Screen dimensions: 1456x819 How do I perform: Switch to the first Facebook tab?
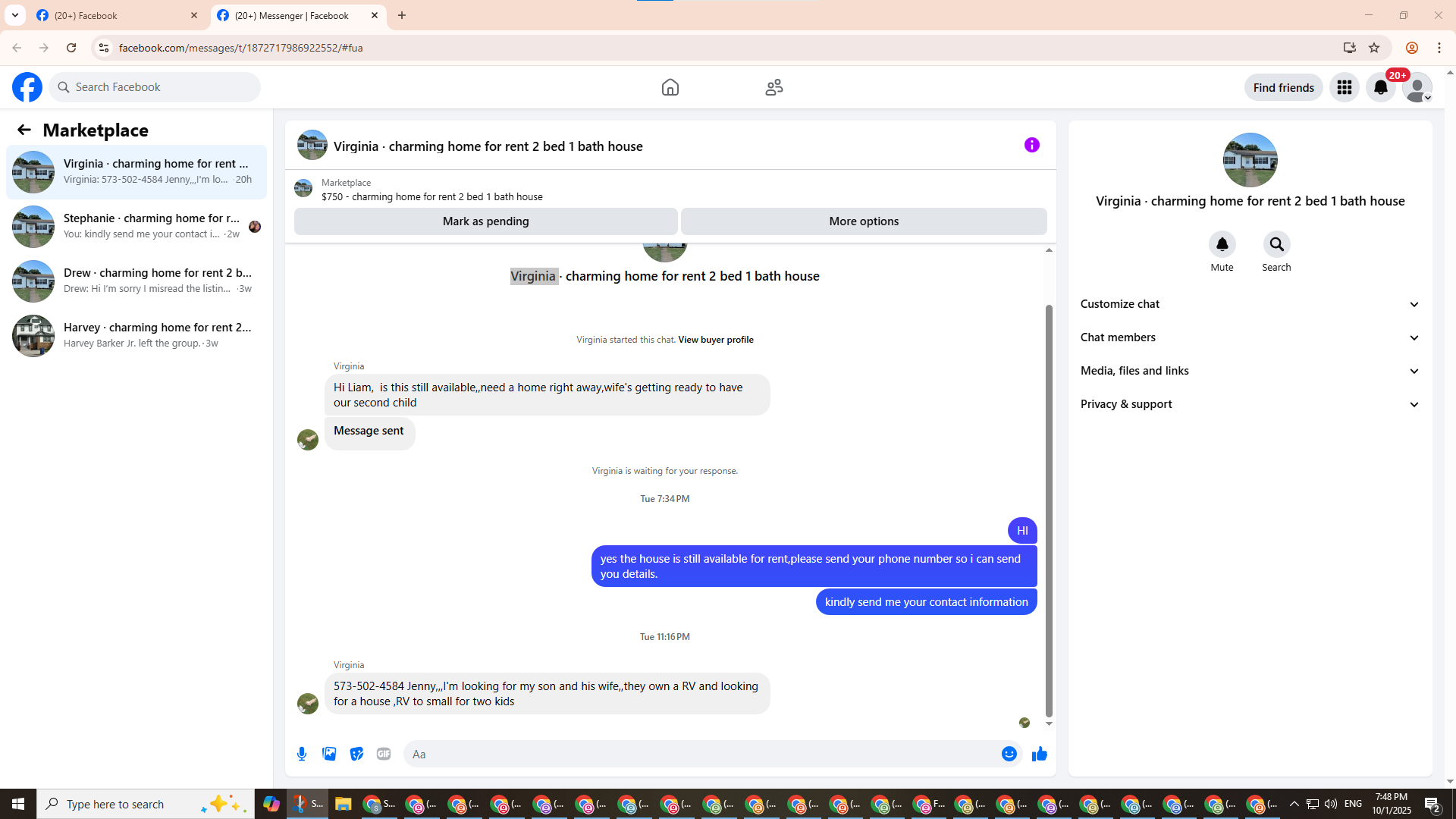point(118,15)
